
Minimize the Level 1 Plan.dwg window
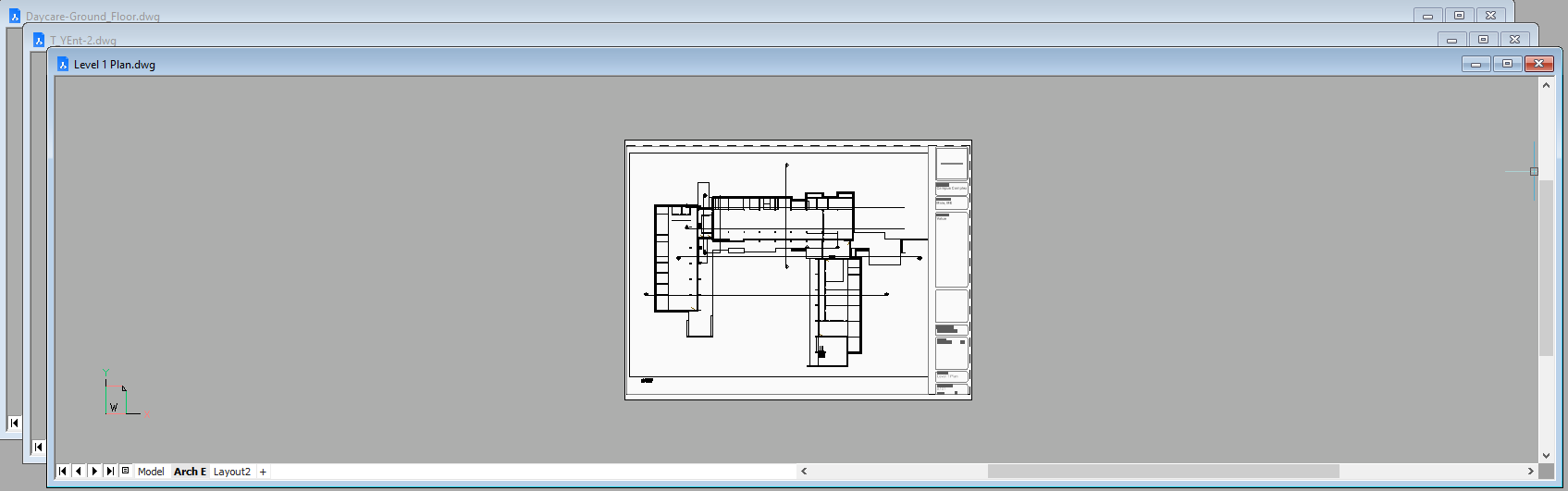(x=1475, y=64)
